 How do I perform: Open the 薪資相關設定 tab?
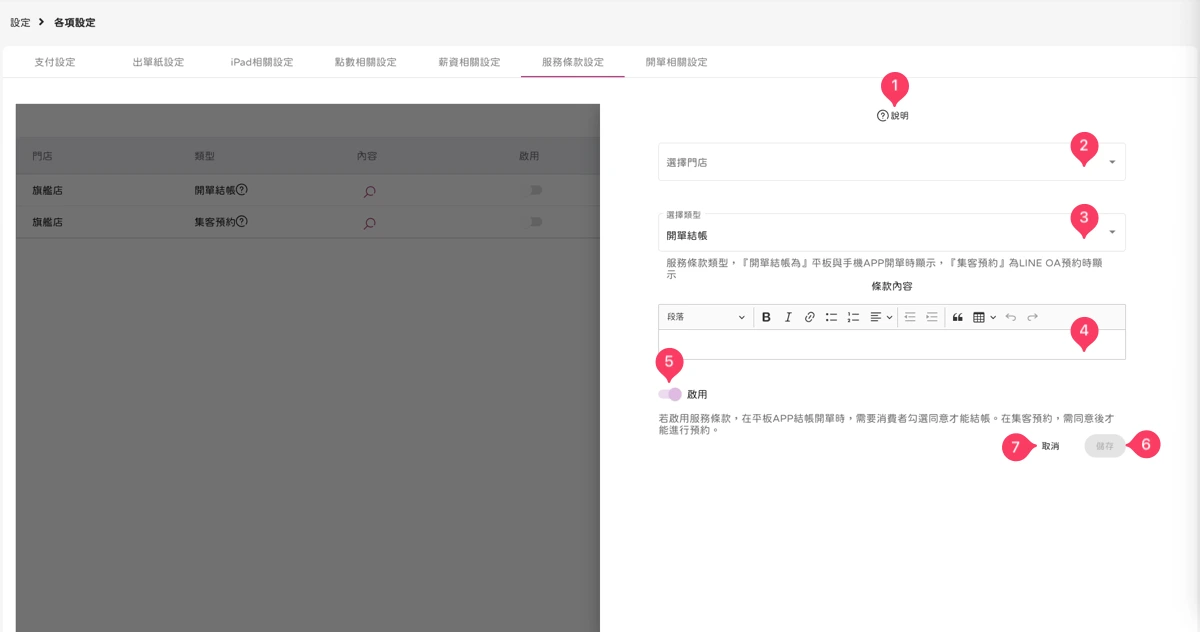point(469,62)
